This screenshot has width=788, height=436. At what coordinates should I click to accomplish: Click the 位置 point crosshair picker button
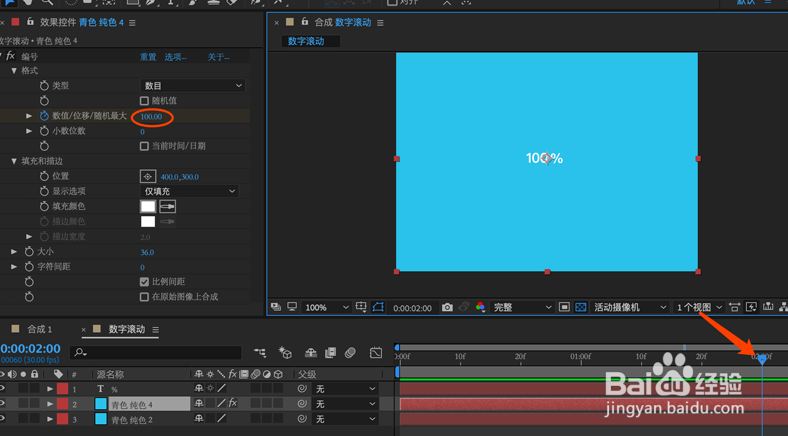pyautogui.click(x=148, y=176)
